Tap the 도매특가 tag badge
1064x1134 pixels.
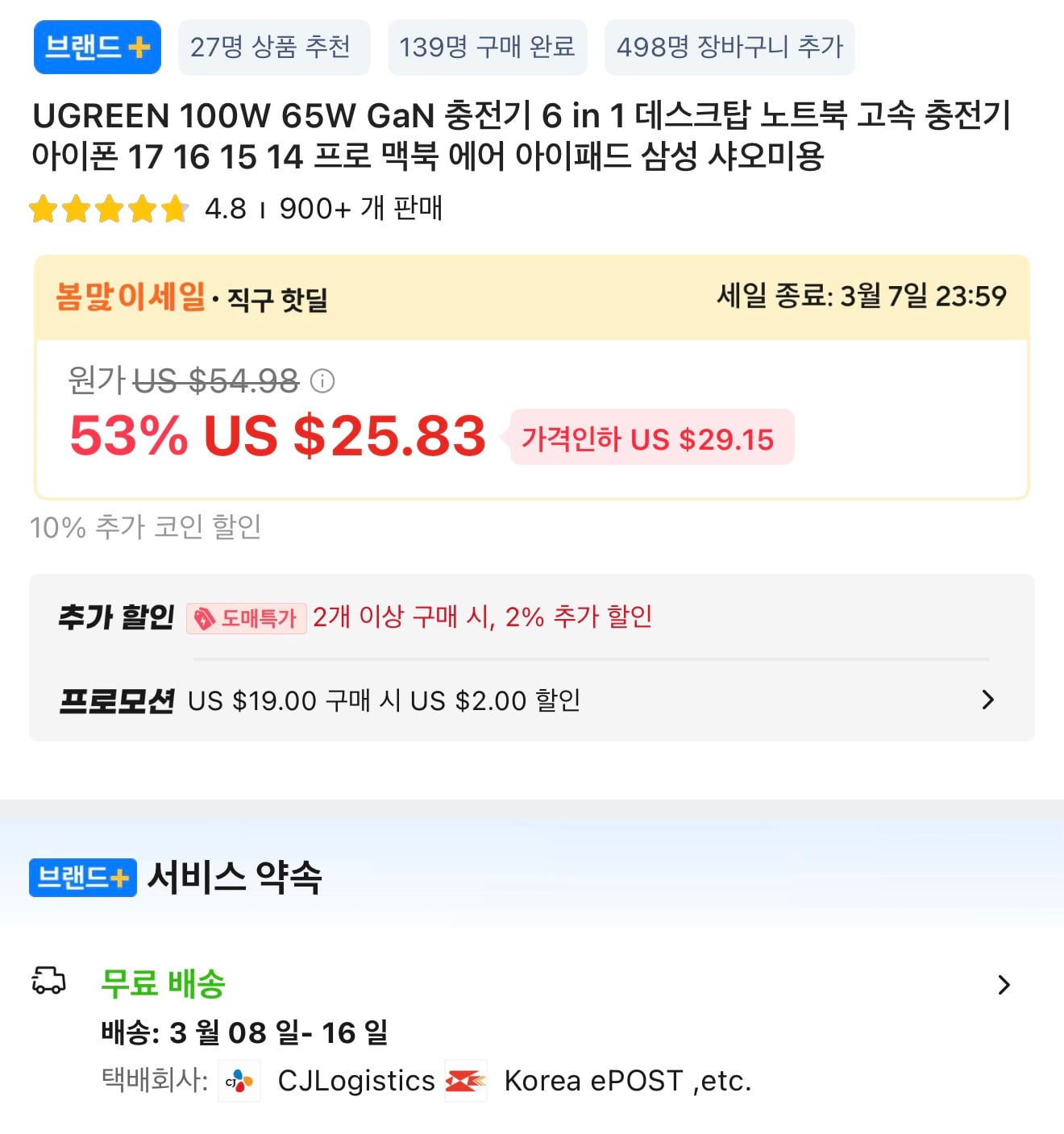tap(247, 618)
